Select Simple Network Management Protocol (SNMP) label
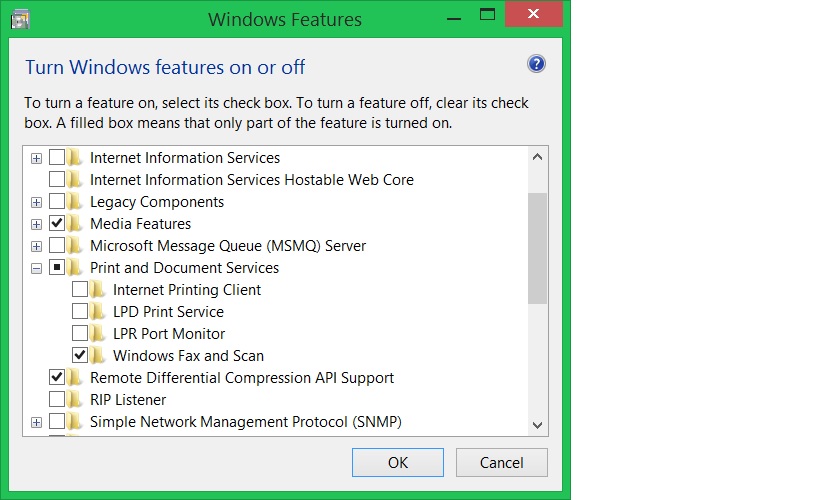 click(x=245, y=422)
